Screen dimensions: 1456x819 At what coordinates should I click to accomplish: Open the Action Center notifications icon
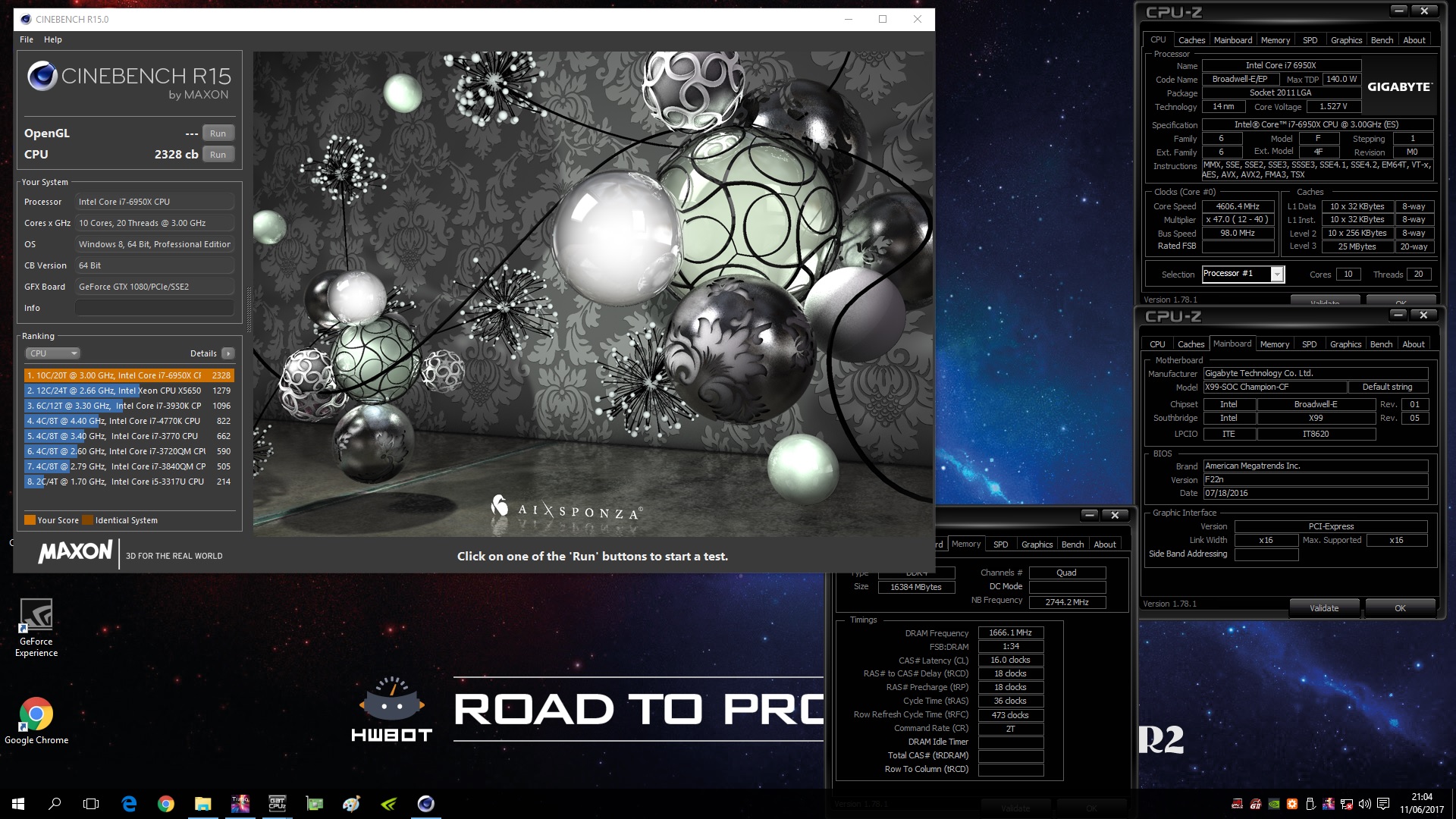[x=1383, y=804]
